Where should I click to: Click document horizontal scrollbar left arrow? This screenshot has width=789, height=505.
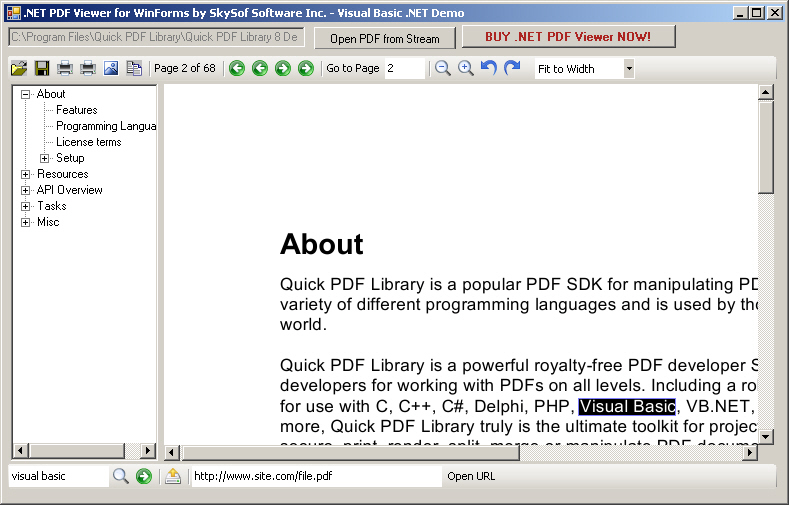(171, 453)
